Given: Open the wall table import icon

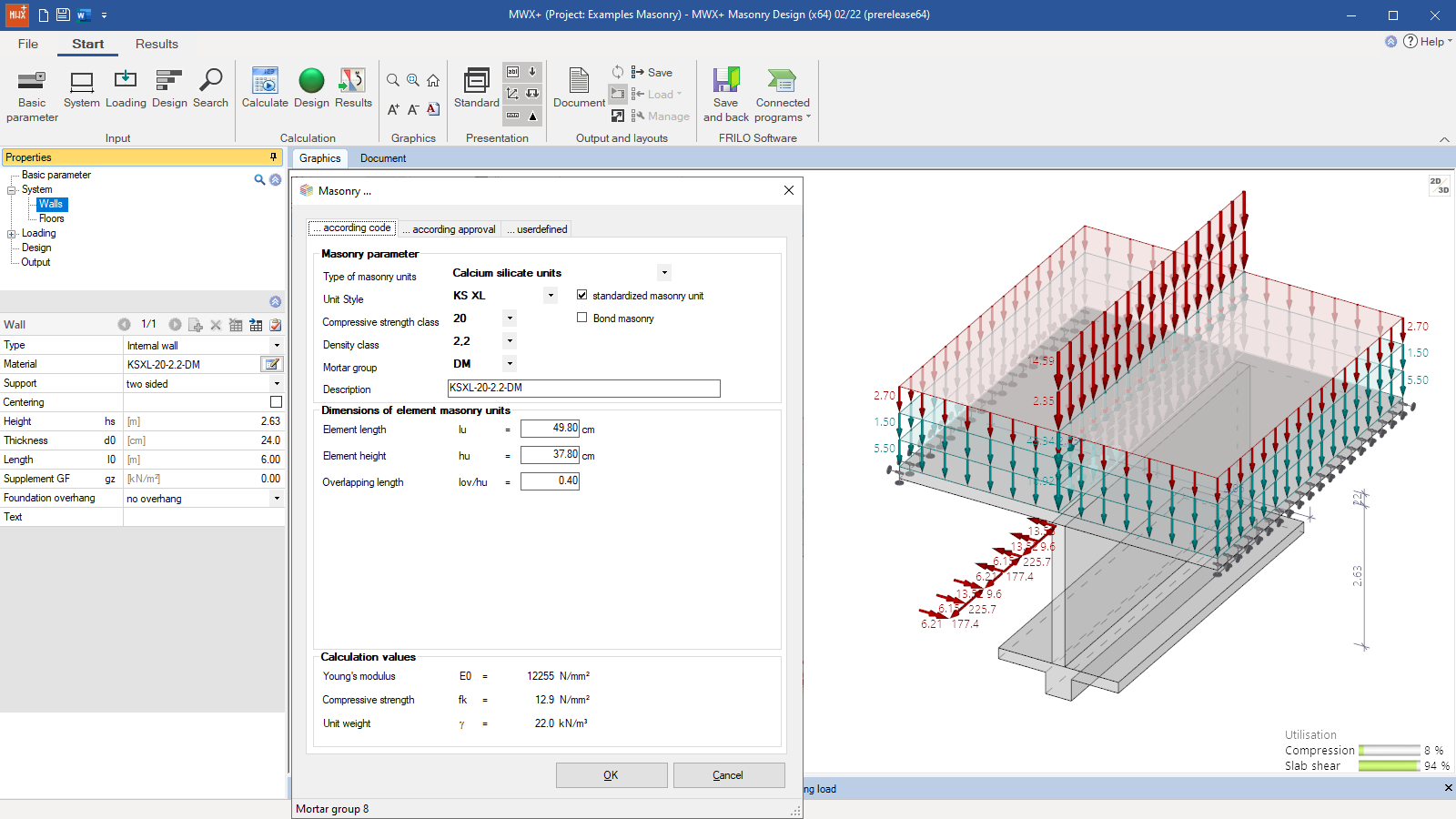Looking at the screenshot, I should pos(256,325).
